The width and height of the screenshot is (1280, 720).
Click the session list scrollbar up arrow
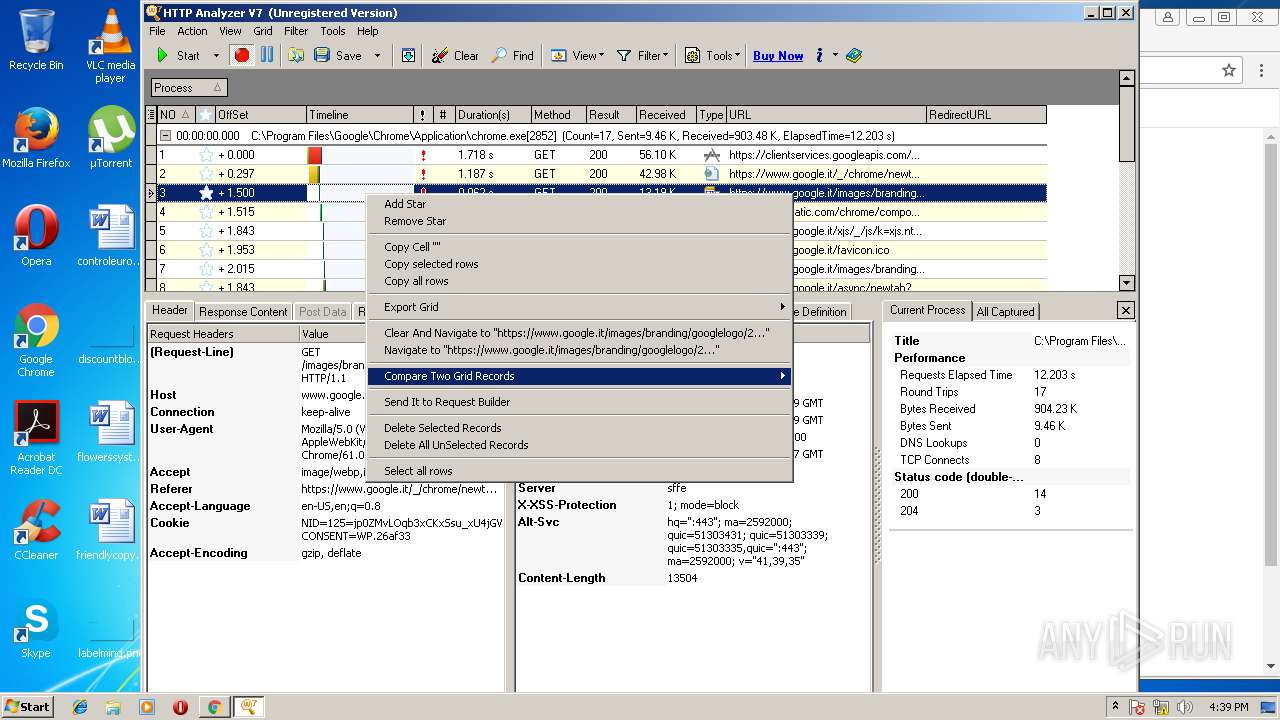point(1127,78)
